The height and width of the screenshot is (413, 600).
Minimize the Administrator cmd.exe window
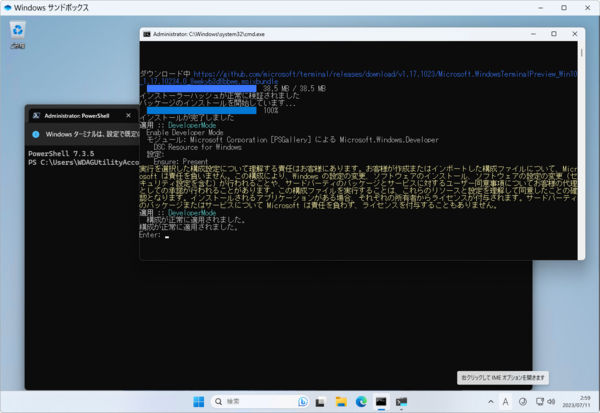click(x=533, y=34)
